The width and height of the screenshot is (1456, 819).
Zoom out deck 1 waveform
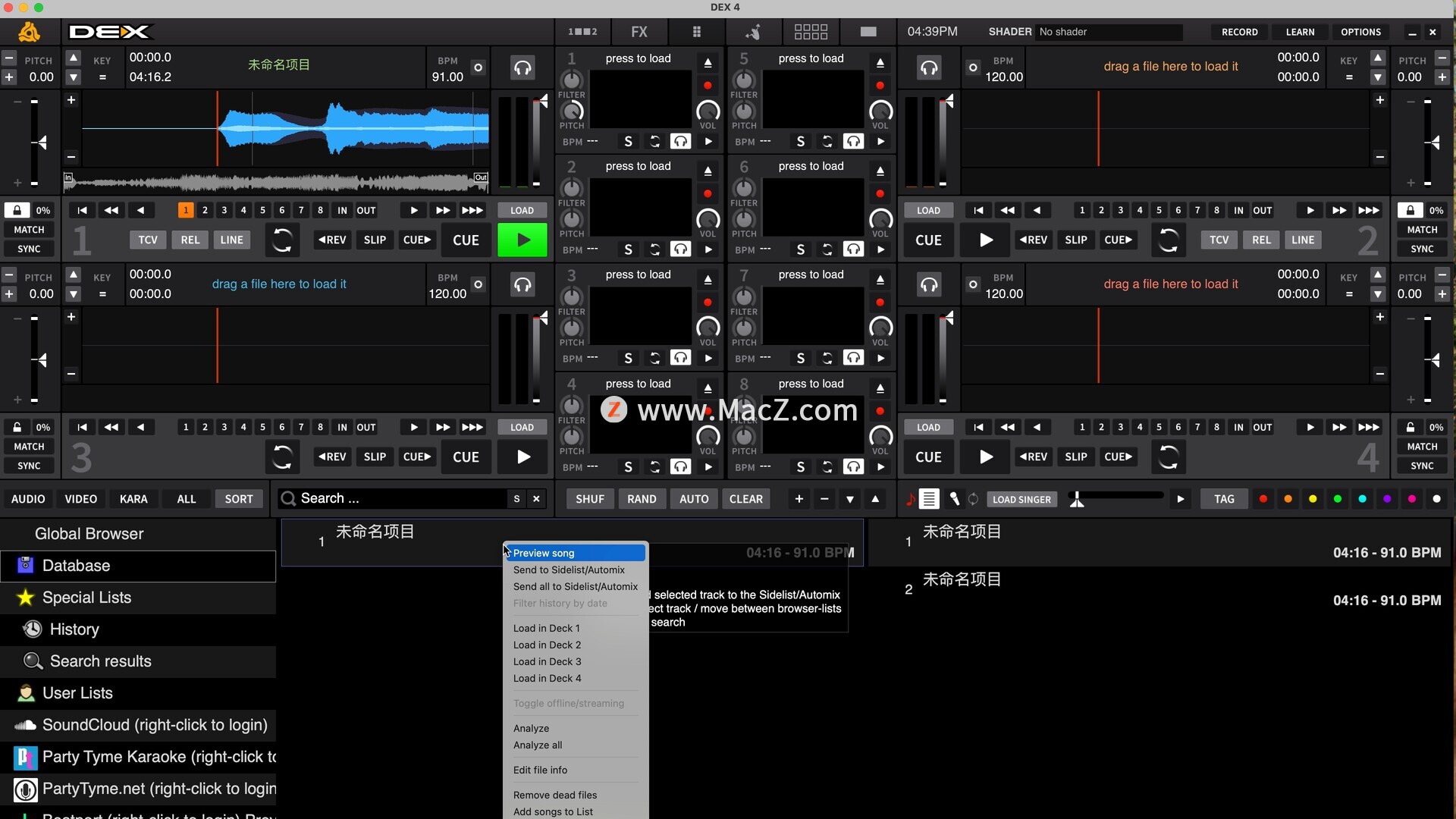point(71,156)
